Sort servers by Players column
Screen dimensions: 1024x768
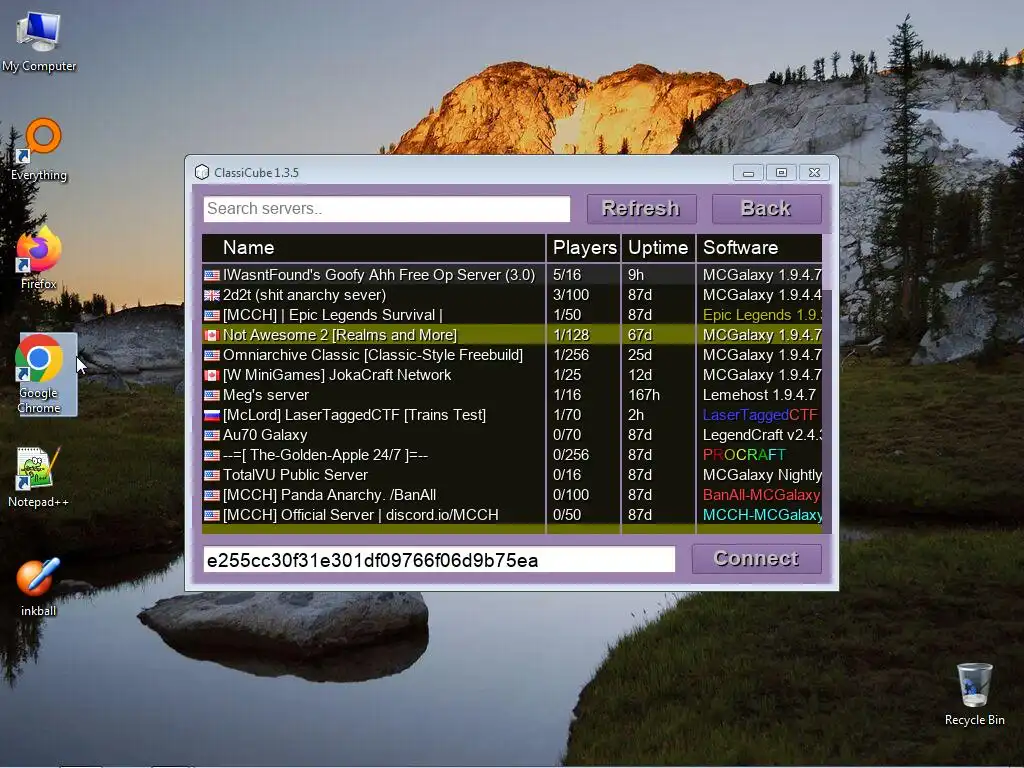[584, 248]
